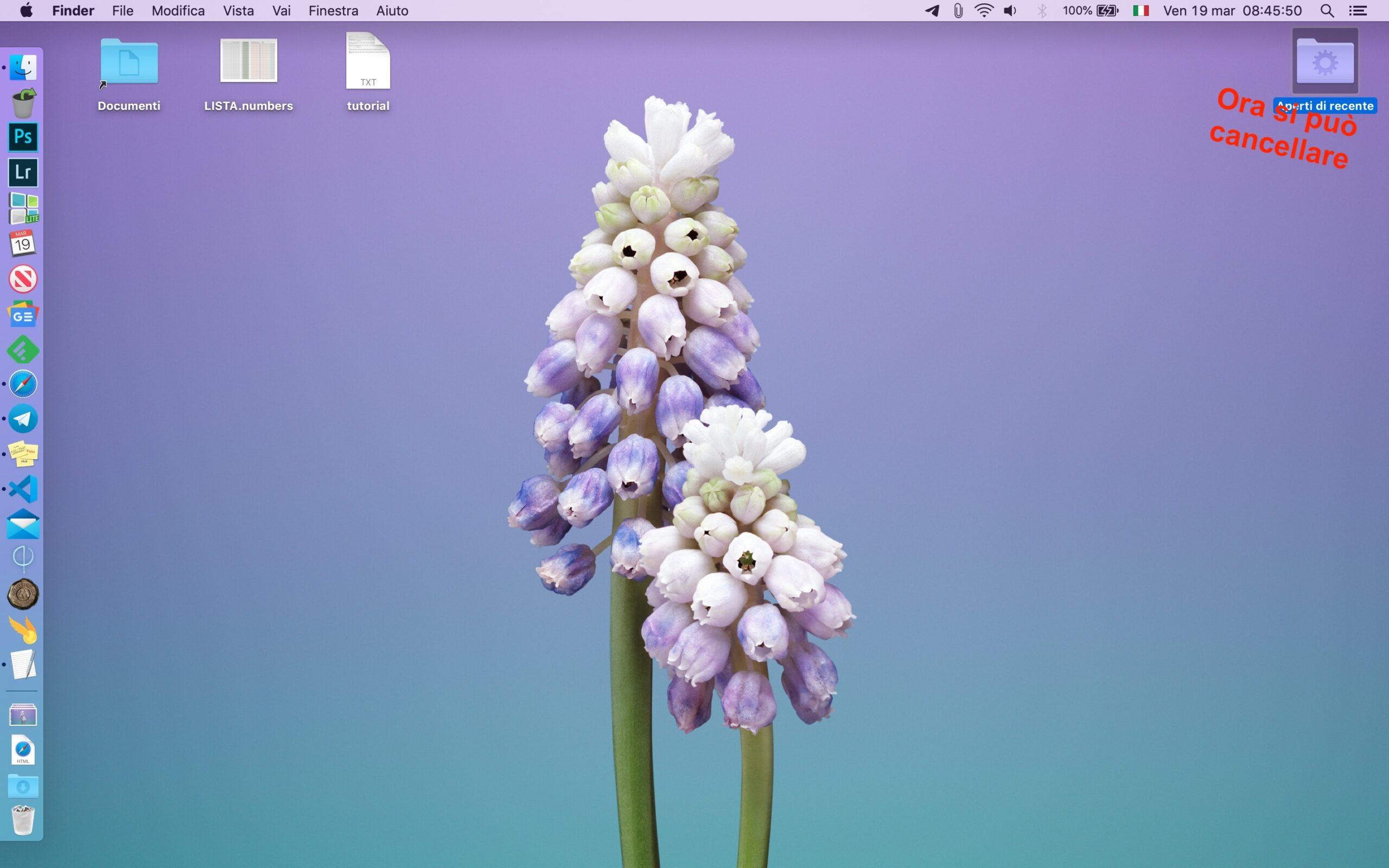Image resolution: width=1389 pixels, height=868 pixels.
Task: Open the Downloads stack in Dock
Action: pos(23,786)
